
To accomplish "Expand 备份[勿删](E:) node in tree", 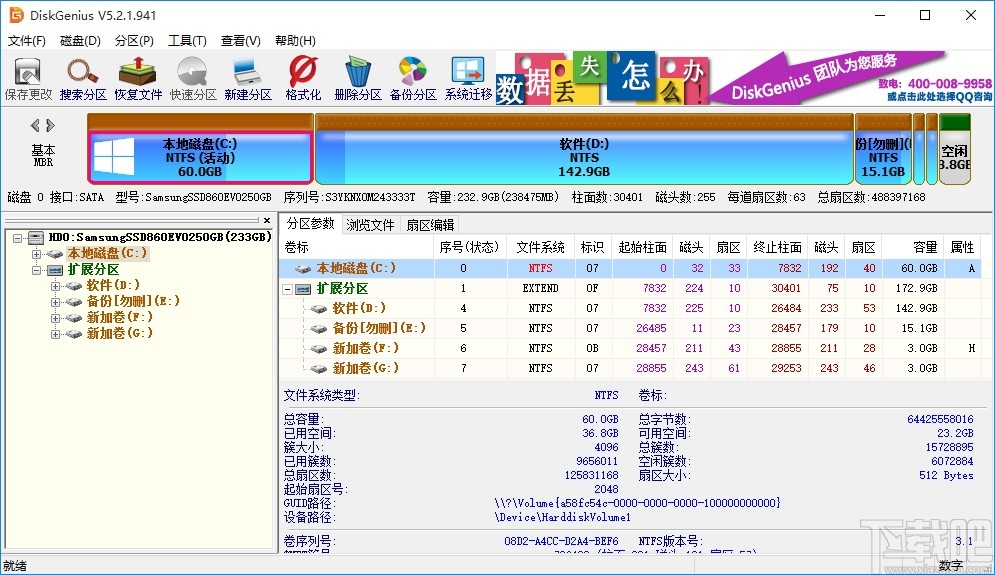I will [x=56, y=302].
